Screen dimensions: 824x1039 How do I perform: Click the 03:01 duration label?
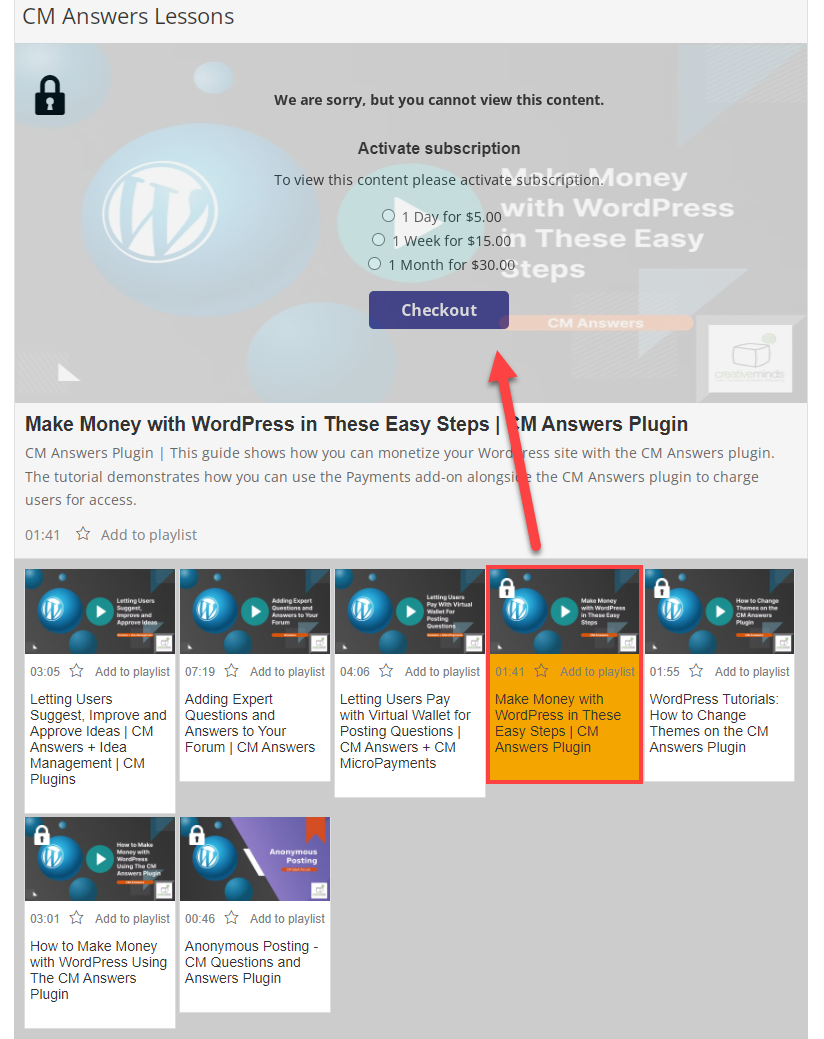[x=45, y=918]
